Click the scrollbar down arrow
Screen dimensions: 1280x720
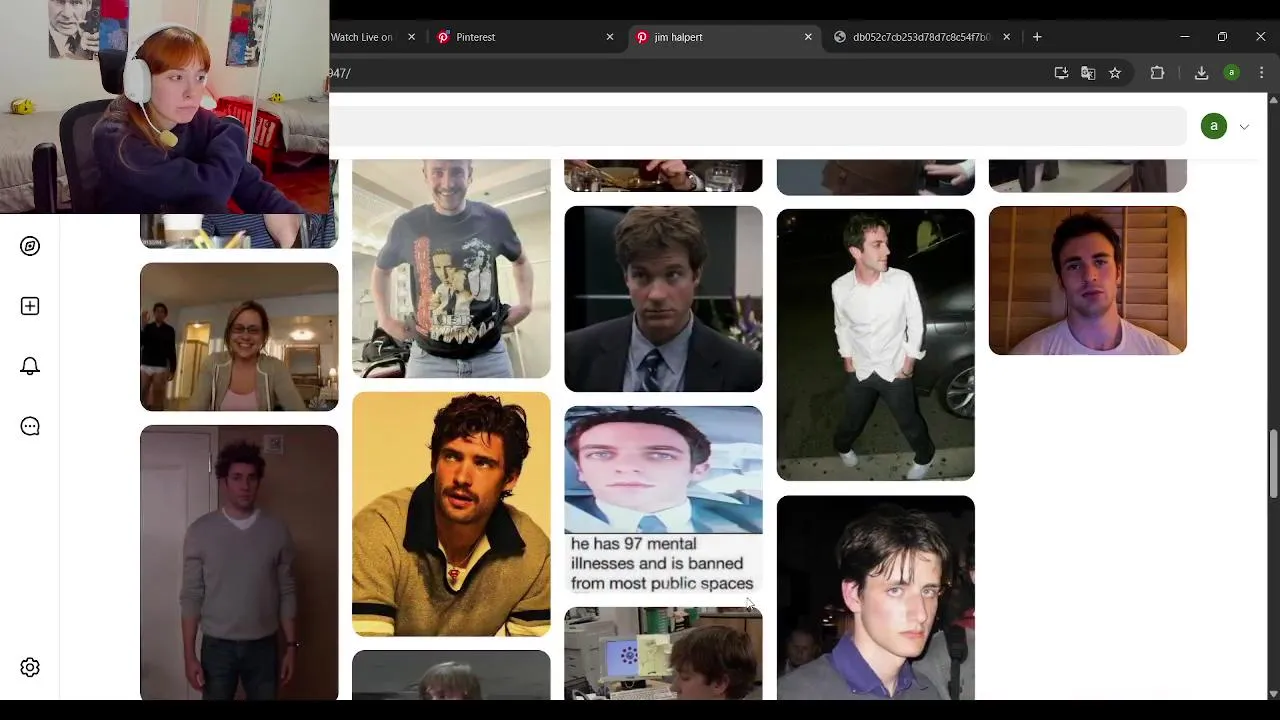[x=1273, y=693]
